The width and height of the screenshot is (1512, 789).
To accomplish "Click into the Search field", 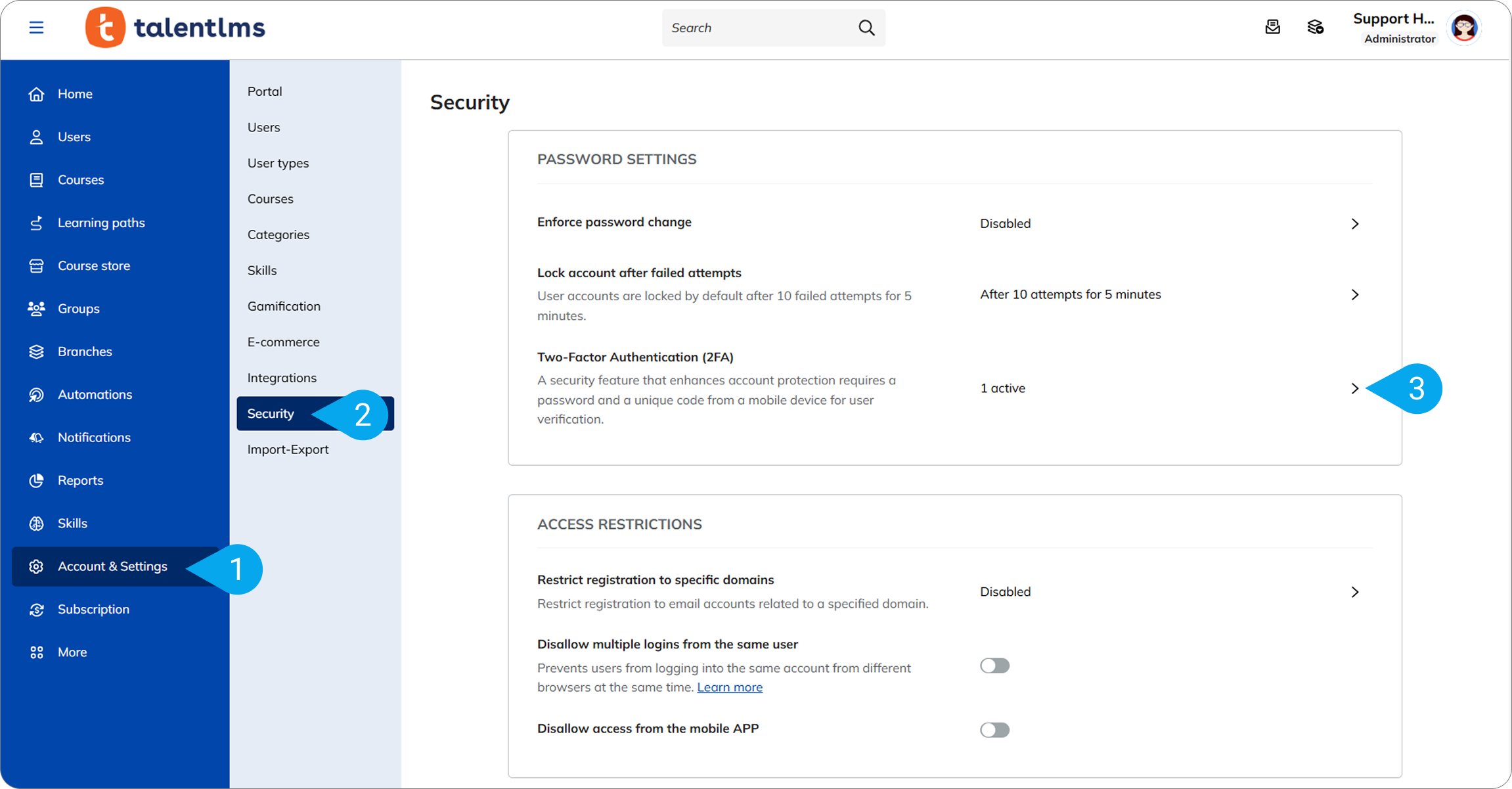I will [x=755, y=28].
